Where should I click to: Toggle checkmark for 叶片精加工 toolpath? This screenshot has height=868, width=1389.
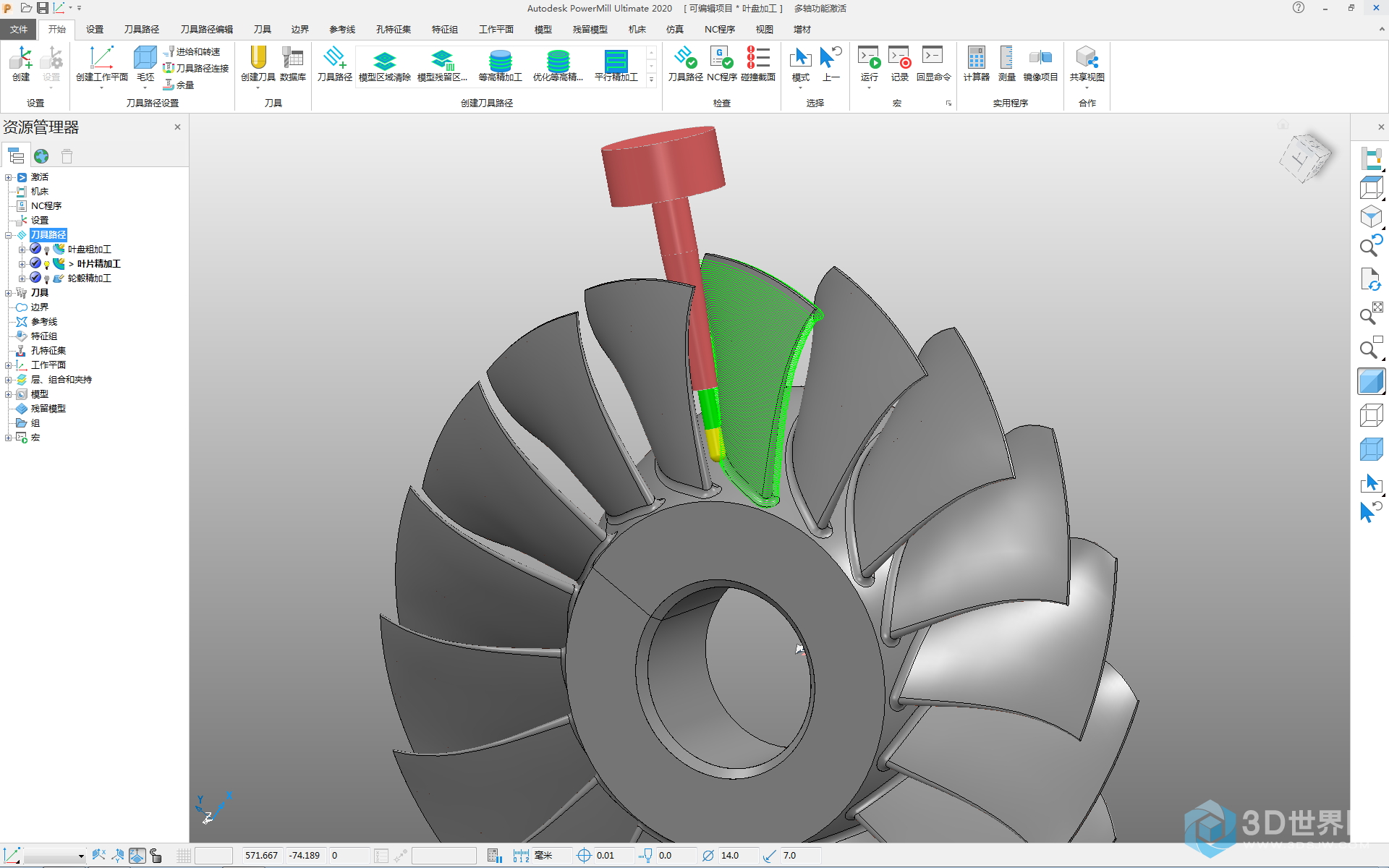[x=35, y=263]
